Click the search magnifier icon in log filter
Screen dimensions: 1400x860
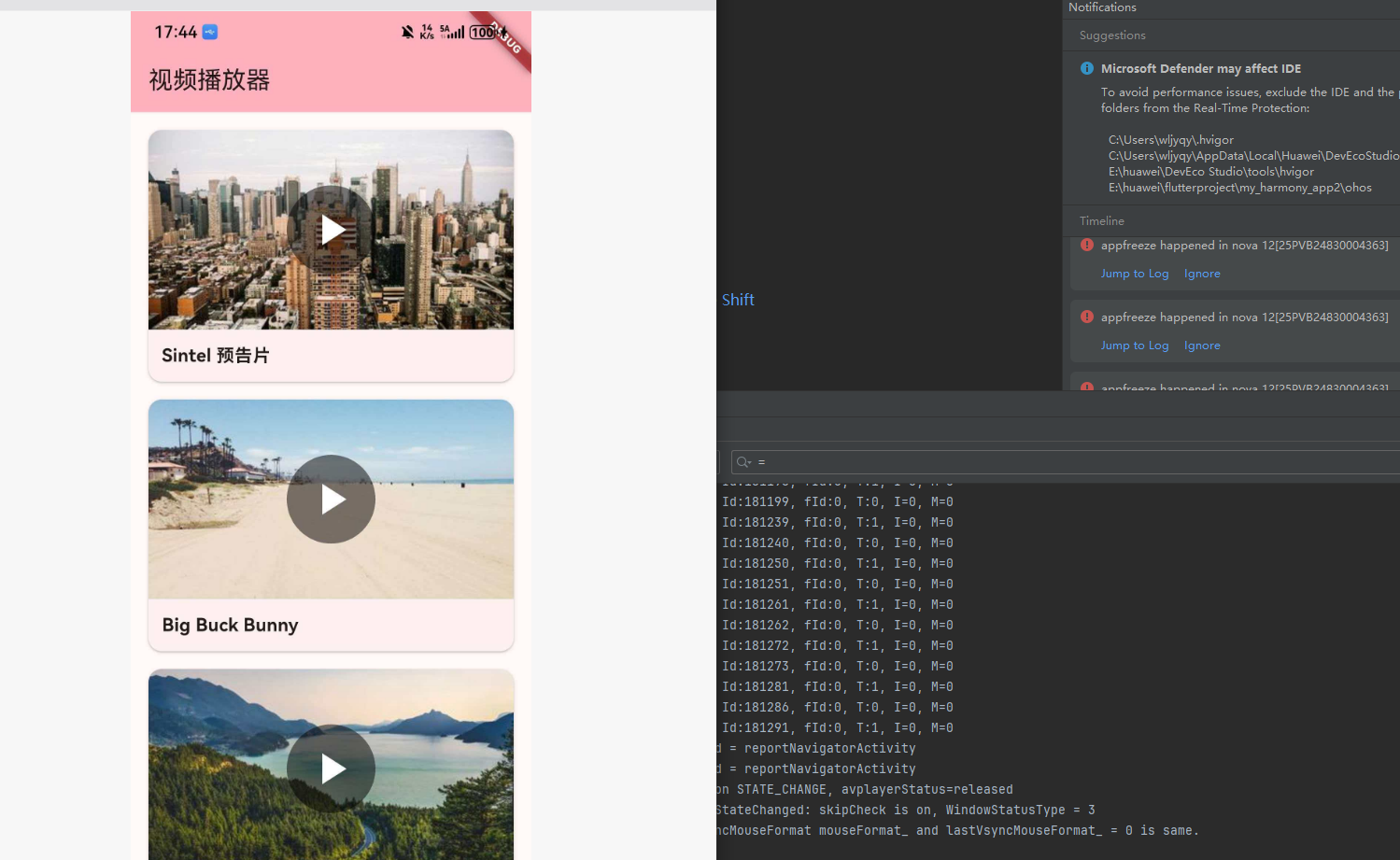743,462
